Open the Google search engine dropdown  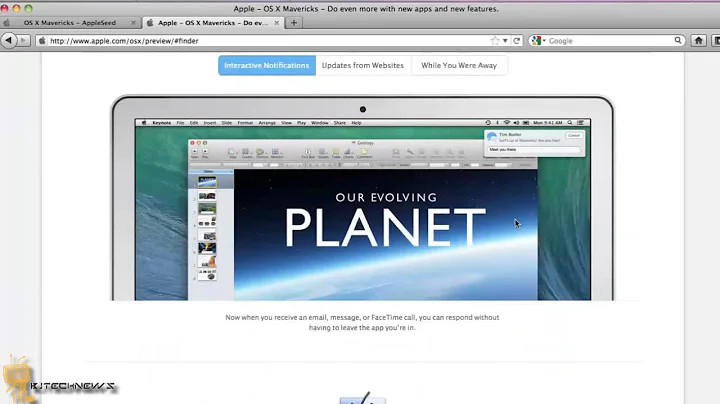(x=539, y=41)
